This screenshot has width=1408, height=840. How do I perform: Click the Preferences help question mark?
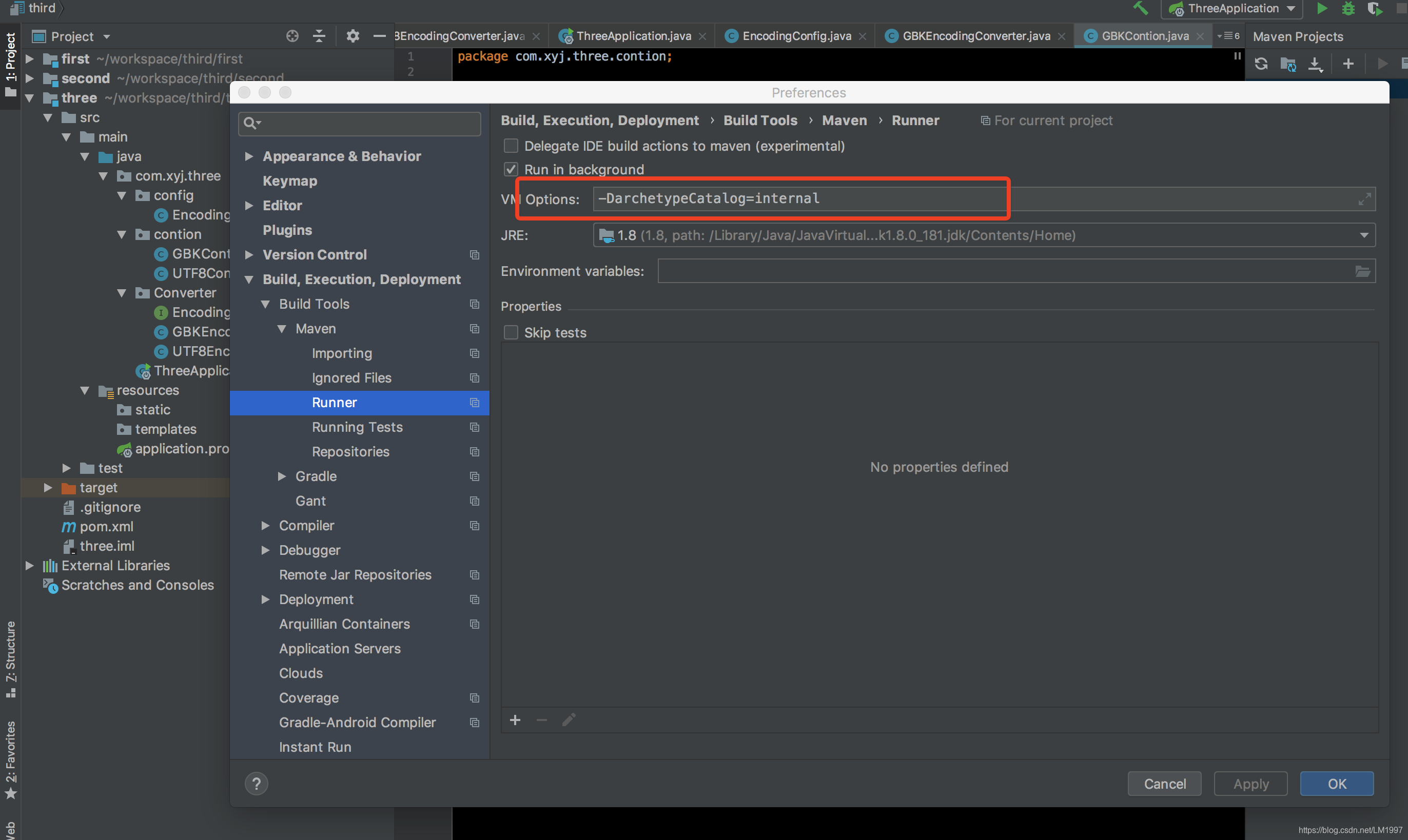(256, 784)
